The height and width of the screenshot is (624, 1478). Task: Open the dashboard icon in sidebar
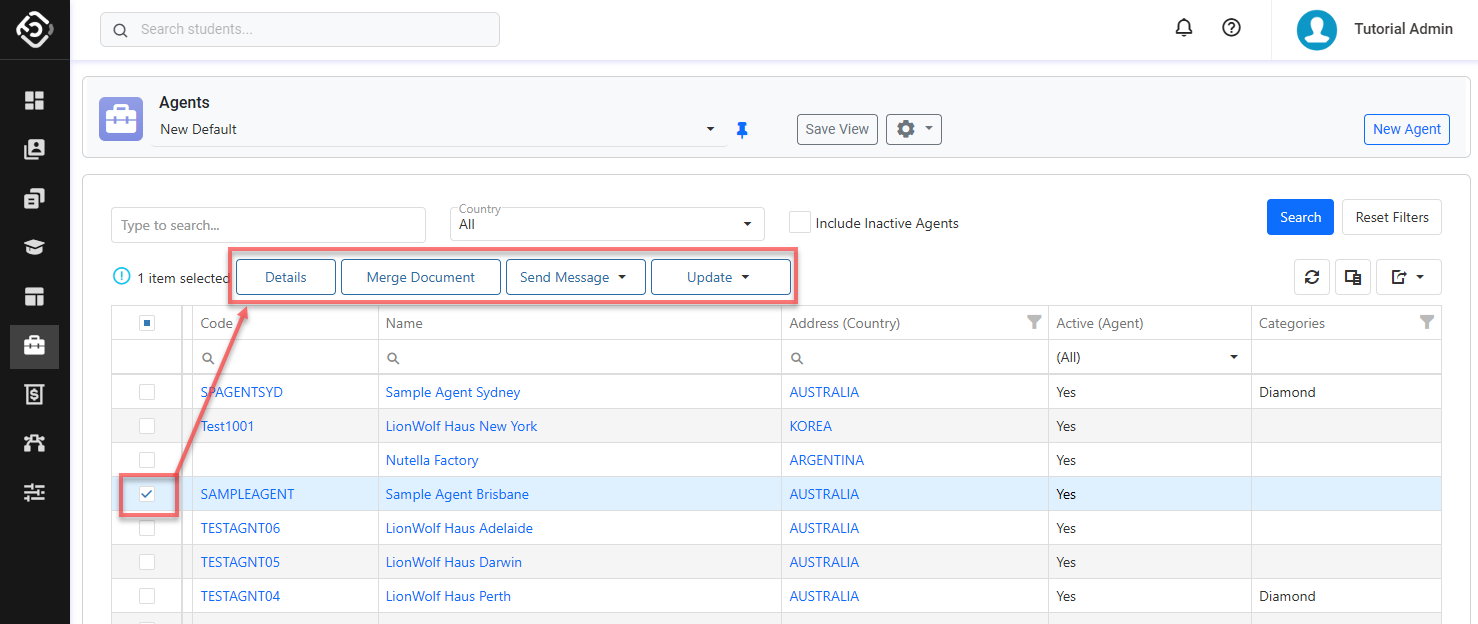coord(35,100)
